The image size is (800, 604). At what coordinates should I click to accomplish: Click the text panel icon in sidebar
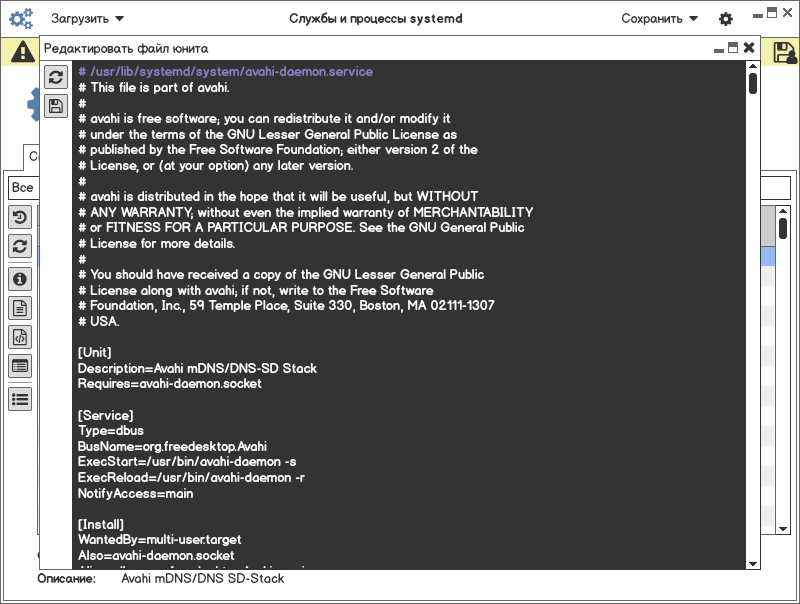tap(20, 366)
